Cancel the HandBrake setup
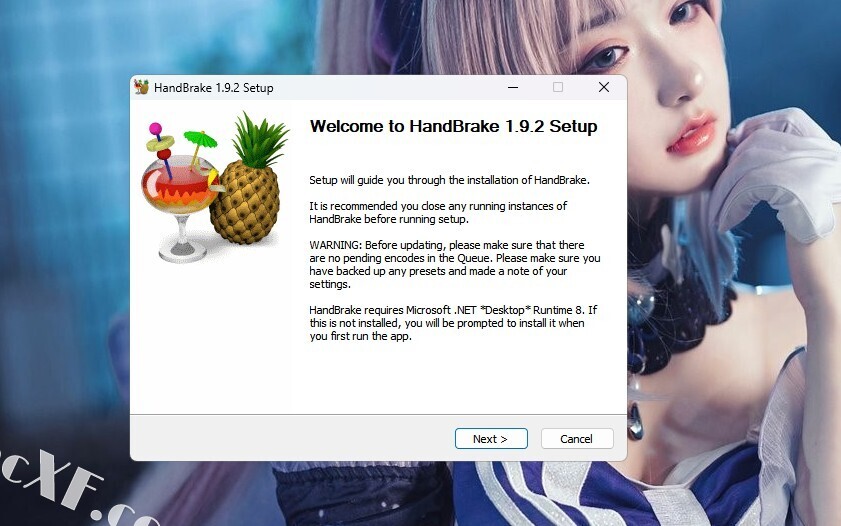This screenshot has width=841, height=526. (x=577, y=439)
